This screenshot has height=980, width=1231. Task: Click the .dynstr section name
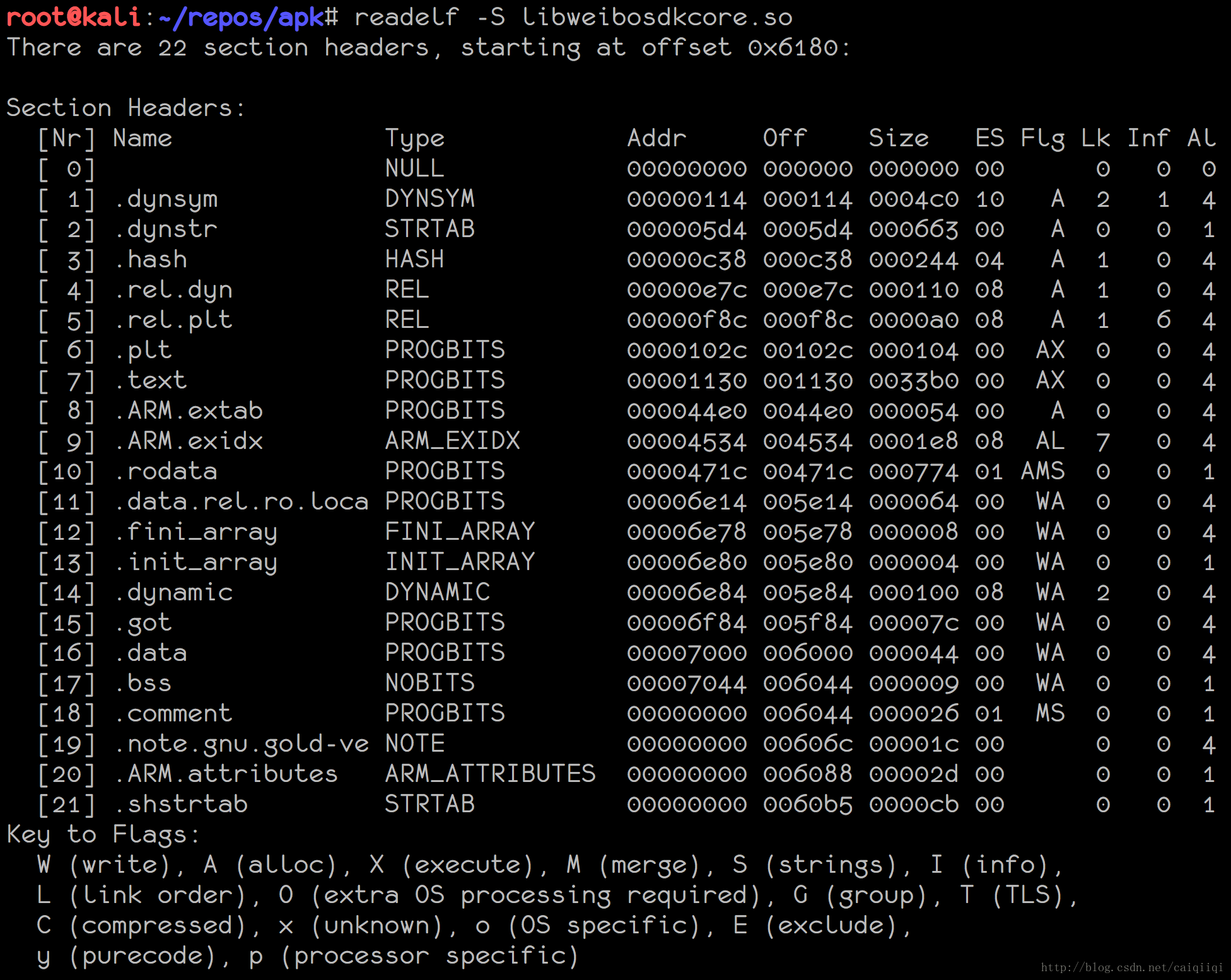(166, 230)
